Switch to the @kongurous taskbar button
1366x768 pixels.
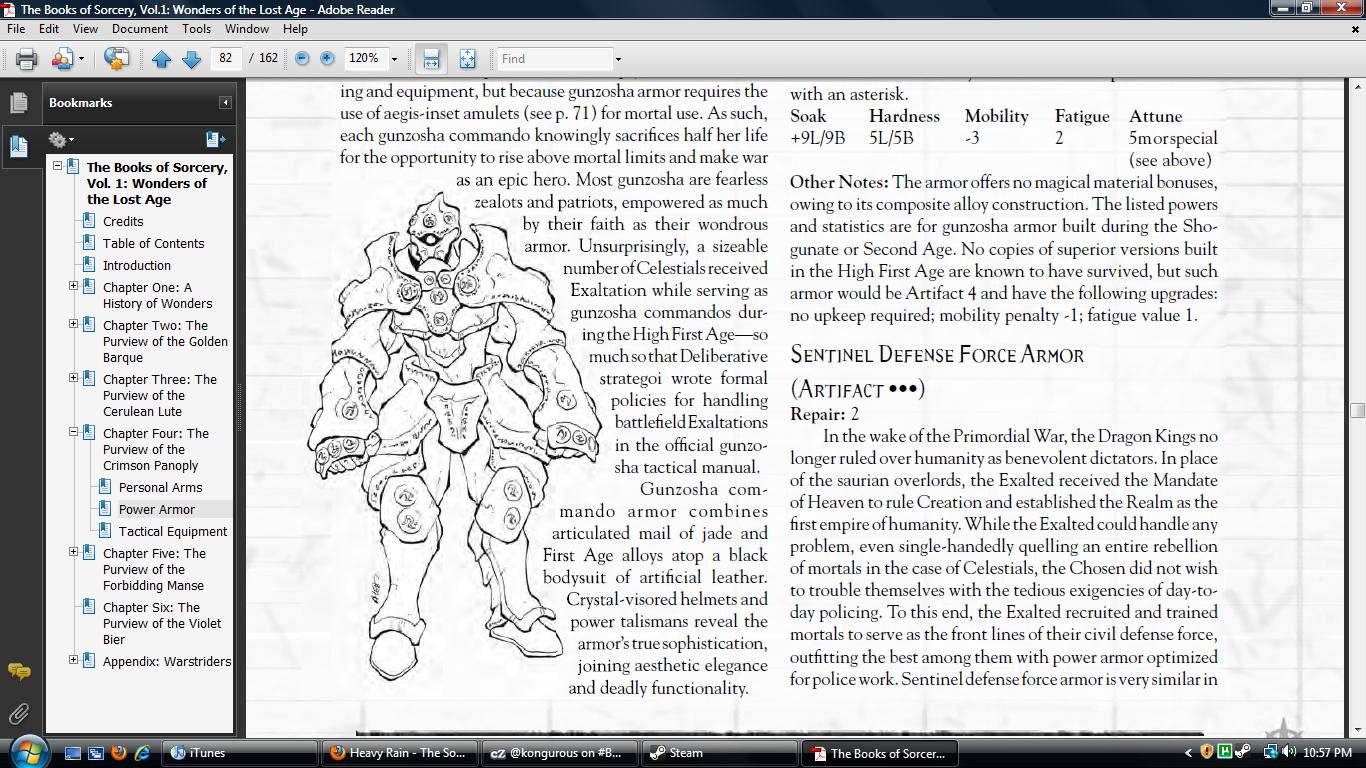point(559,753)
